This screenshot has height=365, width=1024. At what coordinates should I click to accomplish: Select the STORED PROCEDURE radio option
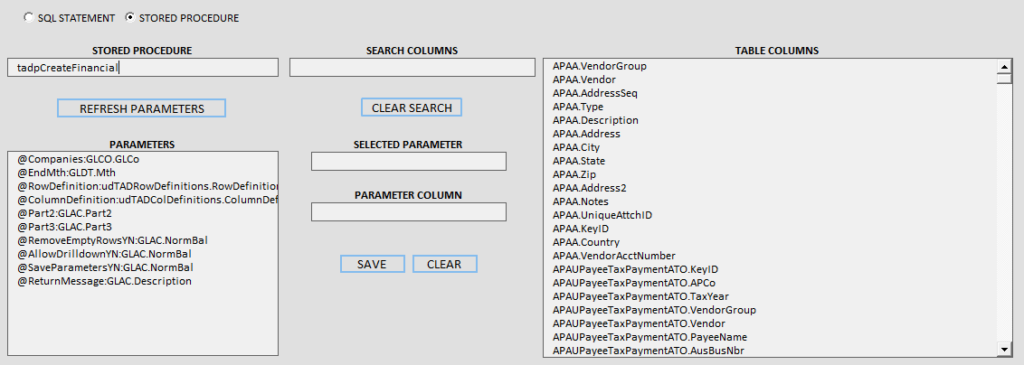pyautogui.click(x=130, y=18)
